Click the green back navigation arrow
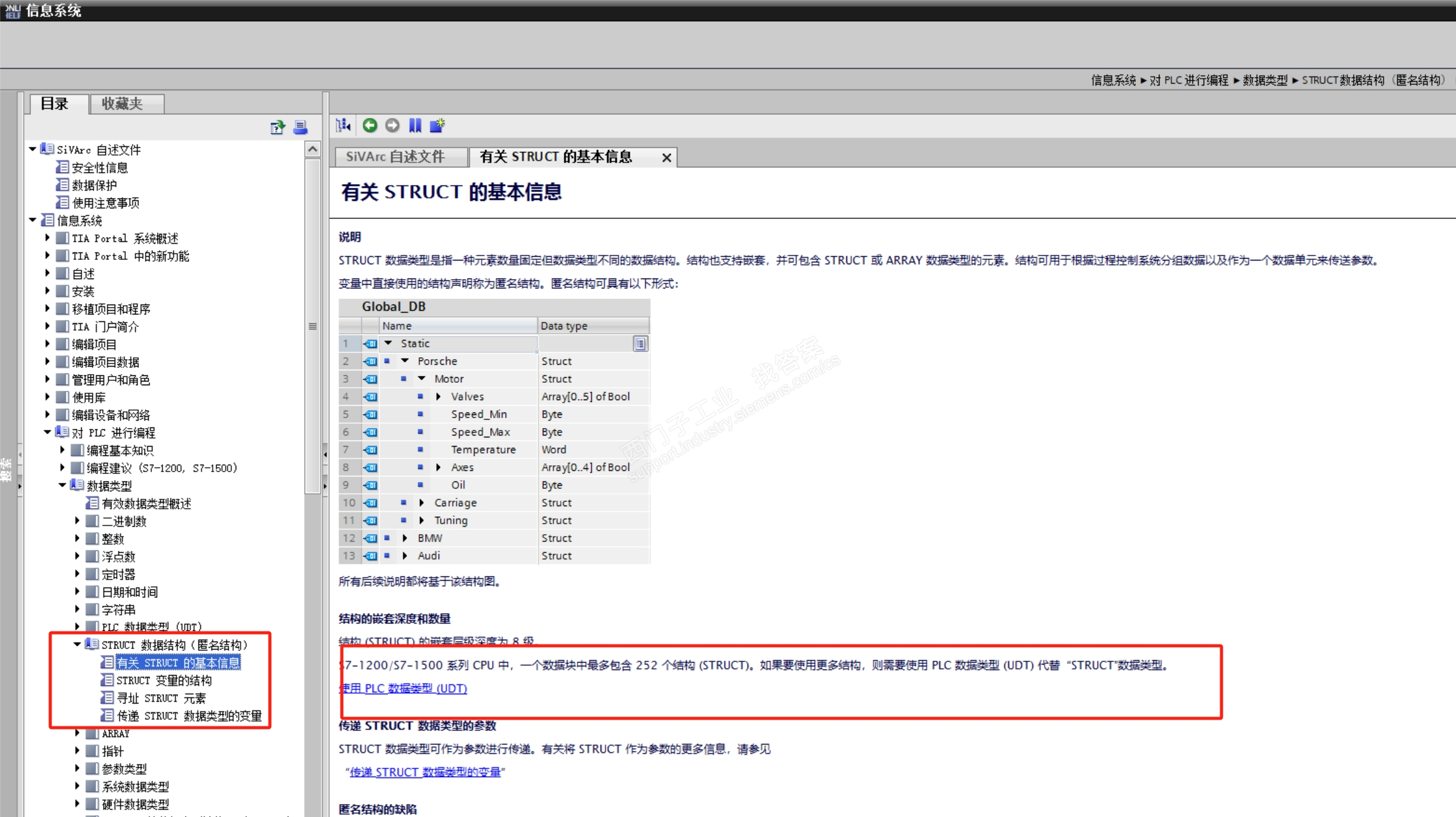The width and height of the screenshot is (1456, 817). 370,126
